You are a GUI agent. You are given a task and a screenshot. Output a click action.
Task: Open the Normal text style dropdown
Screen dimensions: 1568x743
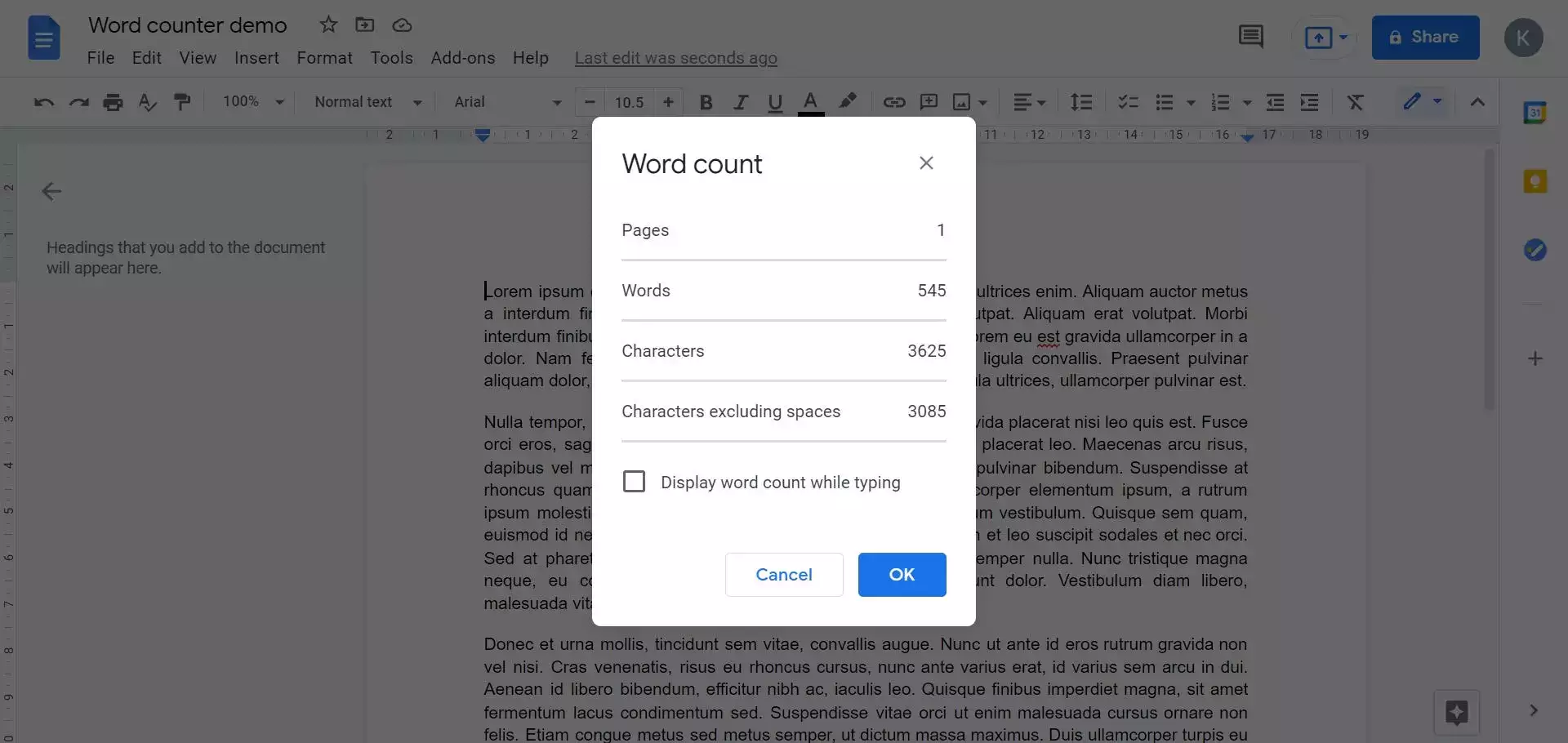click(367, 102)
